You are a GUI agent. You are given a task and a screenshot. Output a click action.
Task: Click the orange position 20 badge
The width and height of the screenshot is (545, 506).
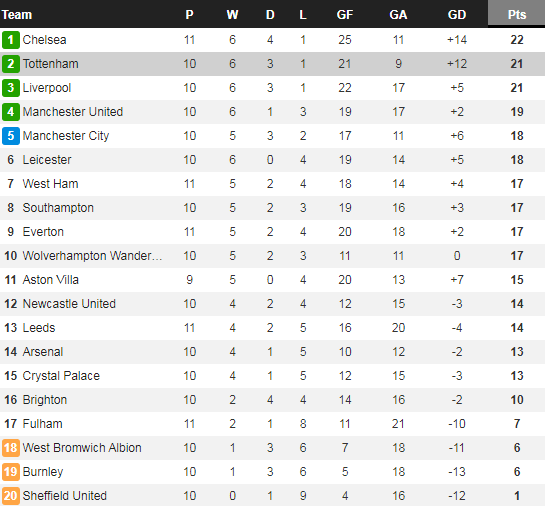pos(10,496)
